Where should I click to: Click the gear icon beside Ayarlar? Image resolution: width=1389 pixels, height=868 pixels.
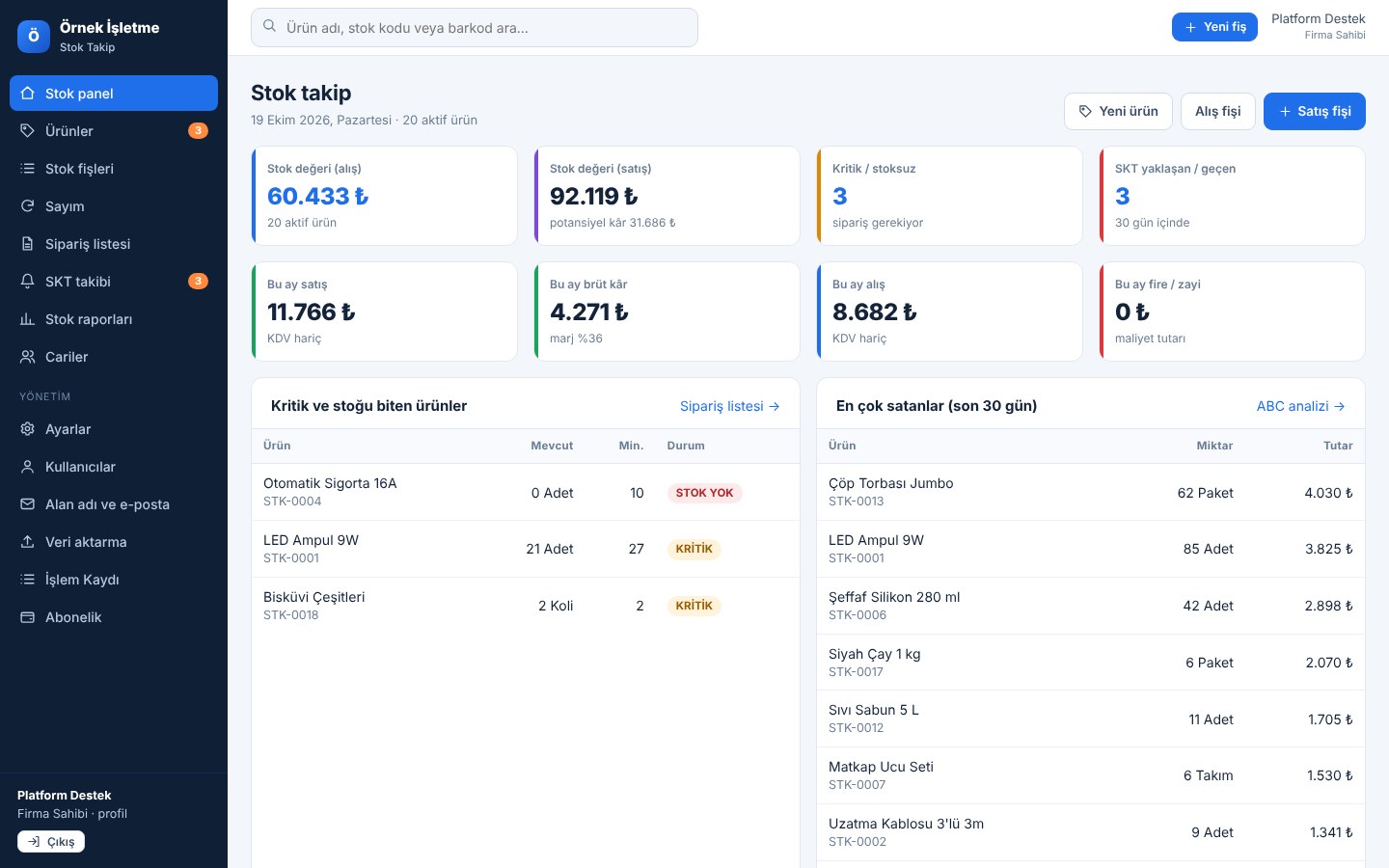click(28, 429)
